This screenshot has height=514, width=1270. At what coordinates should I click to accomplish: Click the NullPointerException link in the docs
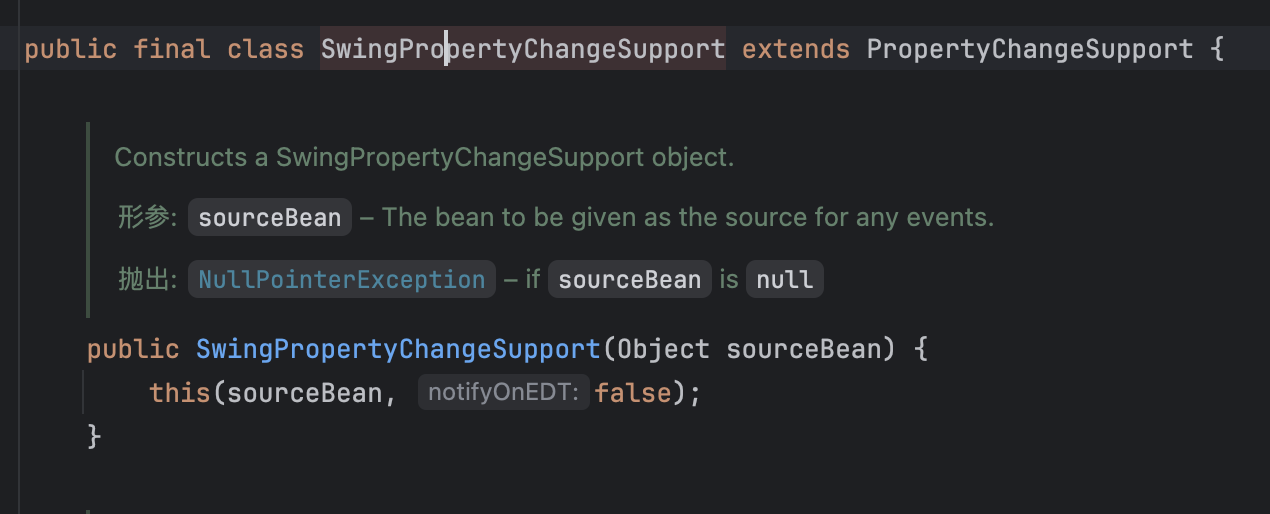pos(342,279)
